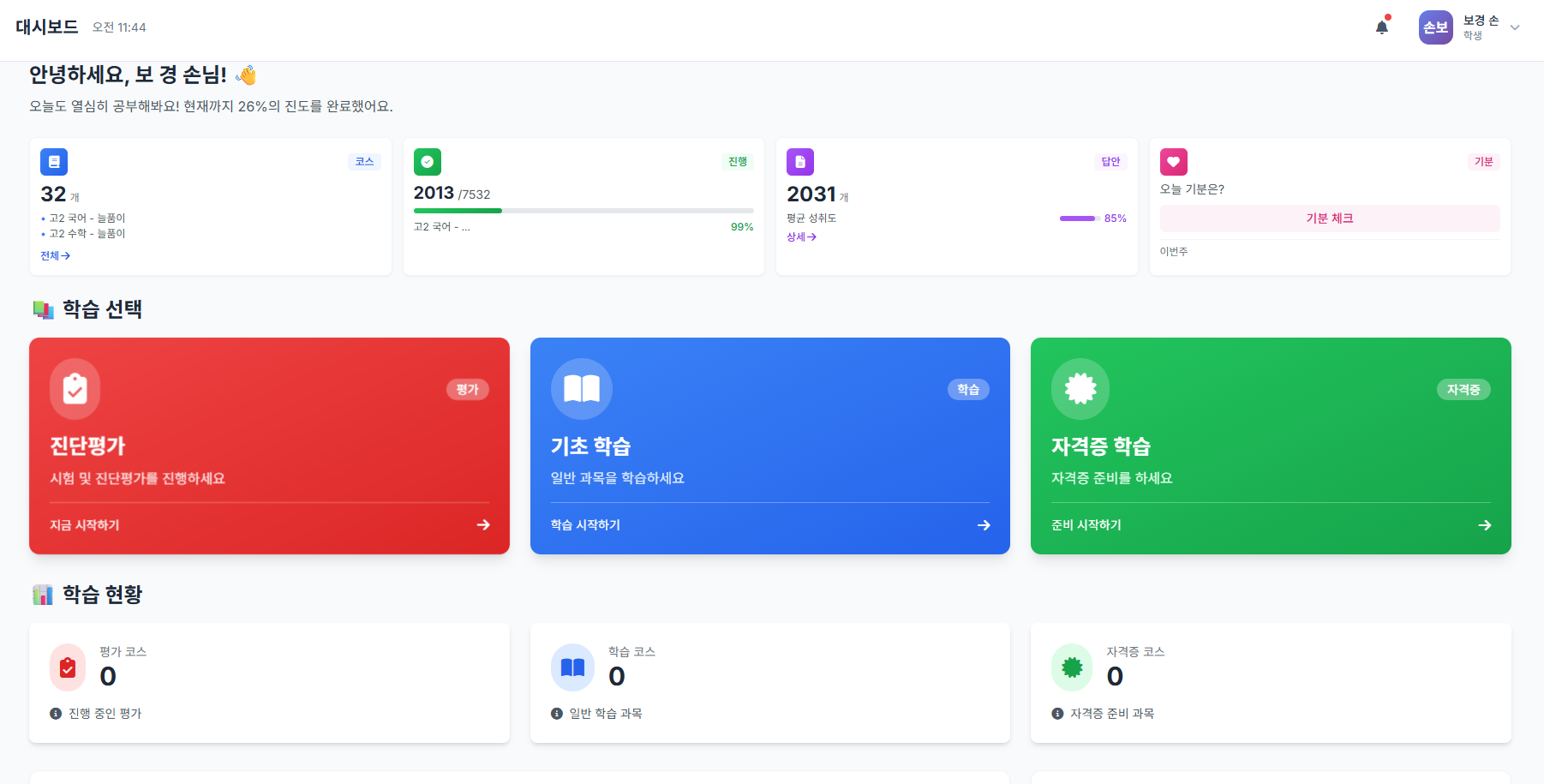Open the notification bell

[x=1381, y=26]
